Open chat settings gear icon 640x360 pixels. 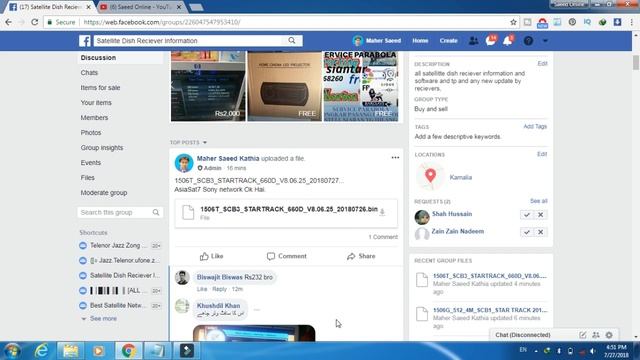[609, 335]
